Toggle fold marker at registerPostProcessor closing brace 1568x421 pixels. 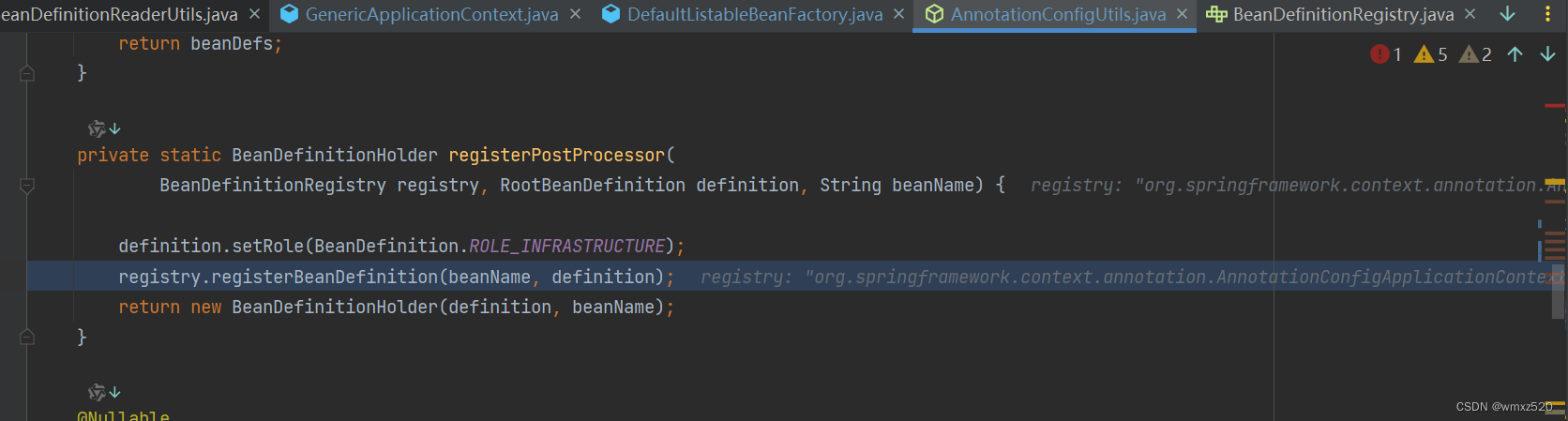tap(27, 337)
